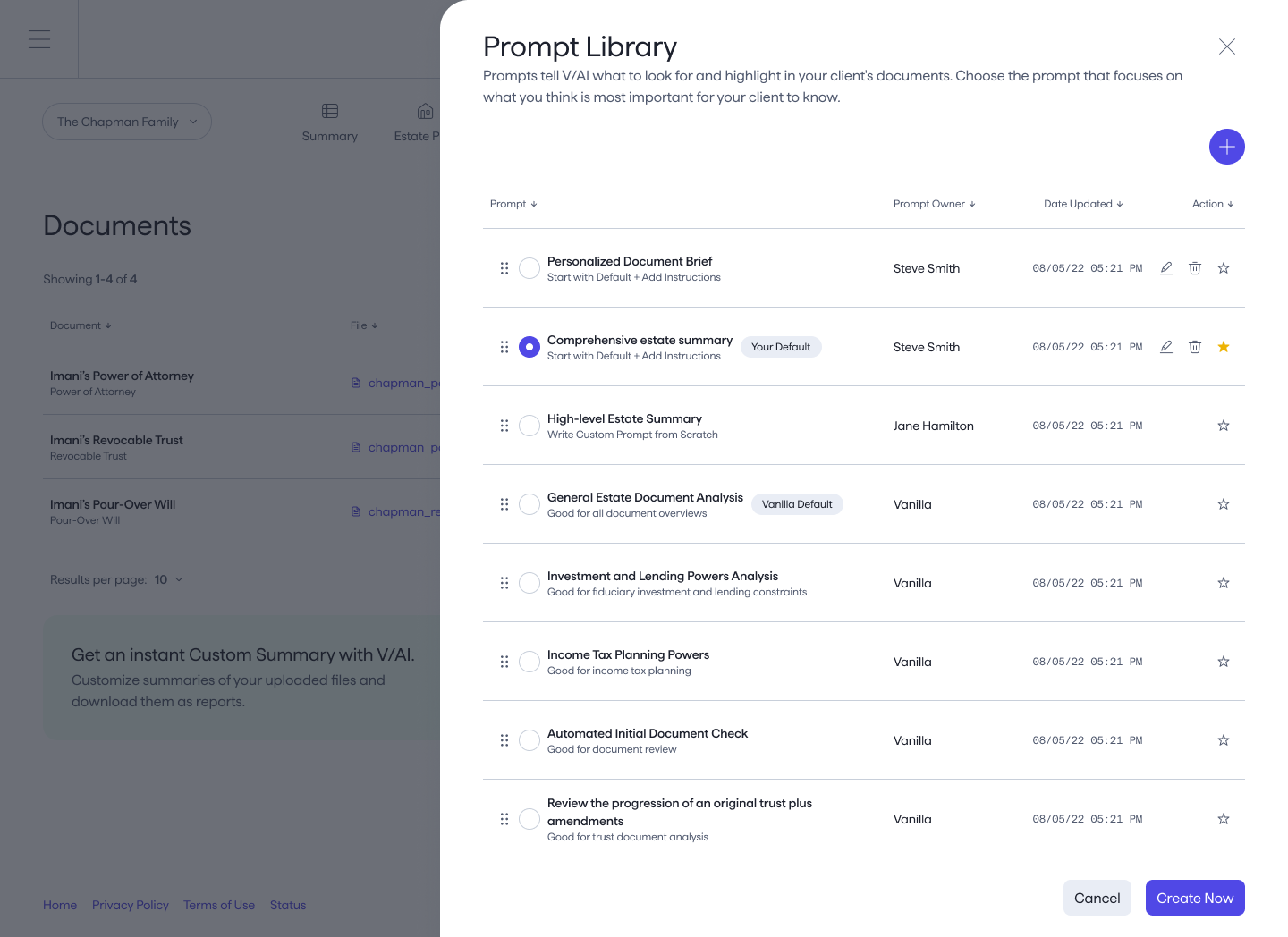The width and height of the screenshot is (1288, 937).
Task: Sort by Prompt Owner column
Action: click(934, 204)
